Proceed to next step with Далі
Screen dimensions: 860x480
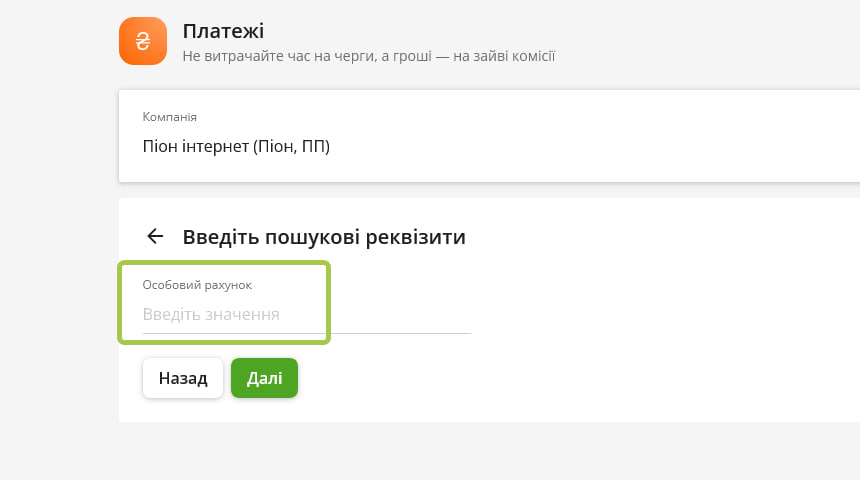264,378
